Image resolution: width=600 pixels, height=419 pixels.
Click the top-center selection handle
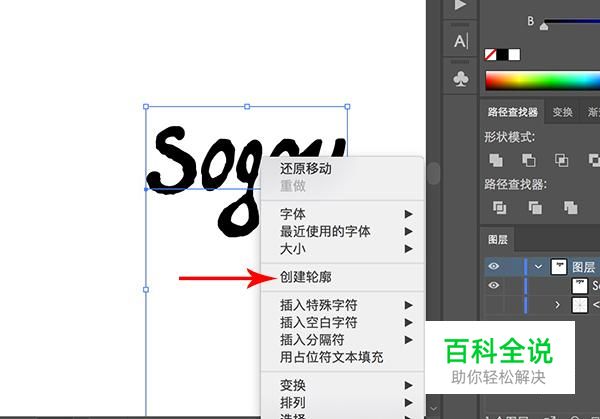[247, 106]
